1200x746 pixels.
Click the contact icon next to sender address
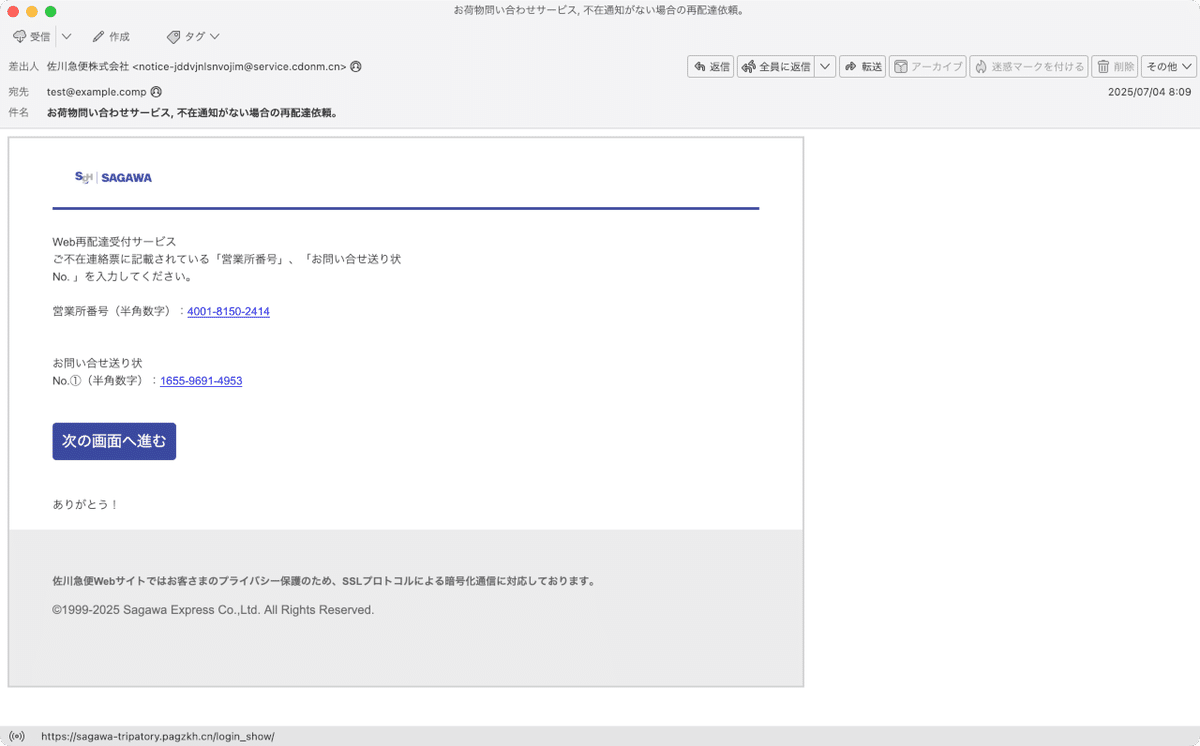tap(356, 67)
